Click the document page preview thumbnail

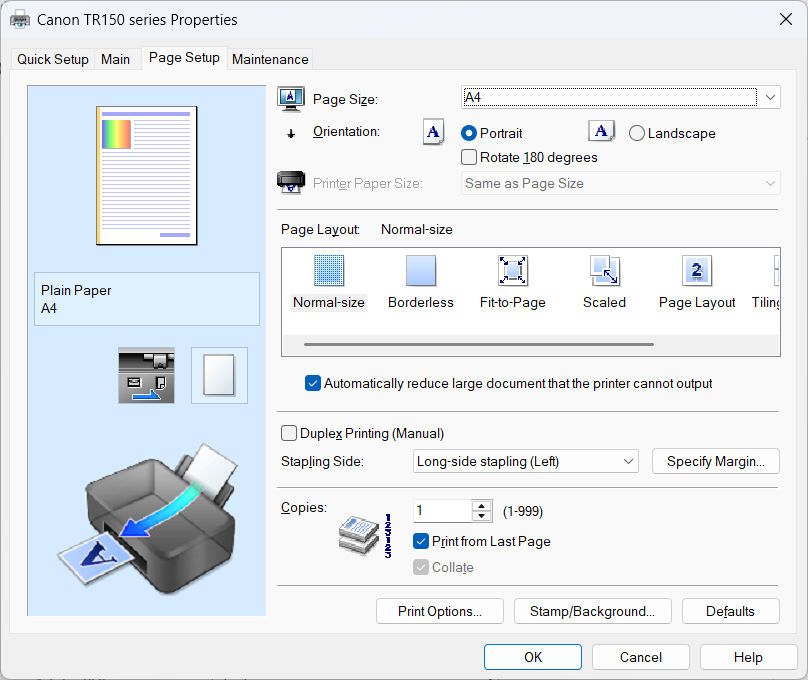146,176
